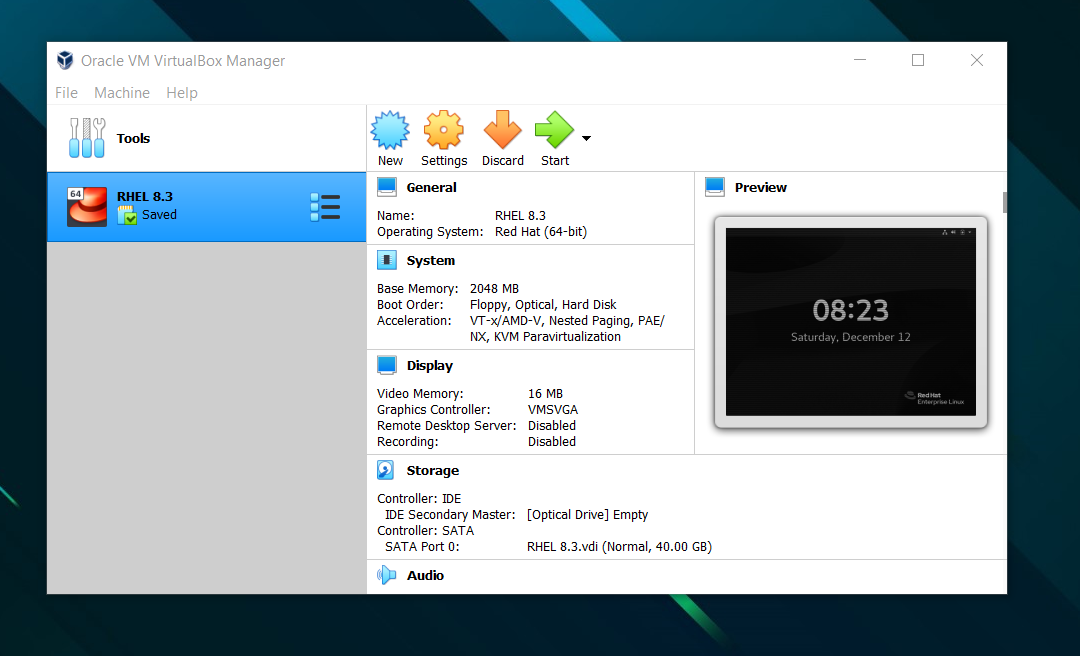
Task: Open RHEL 8.3 machine tools list menu
Action: (325, 207)
